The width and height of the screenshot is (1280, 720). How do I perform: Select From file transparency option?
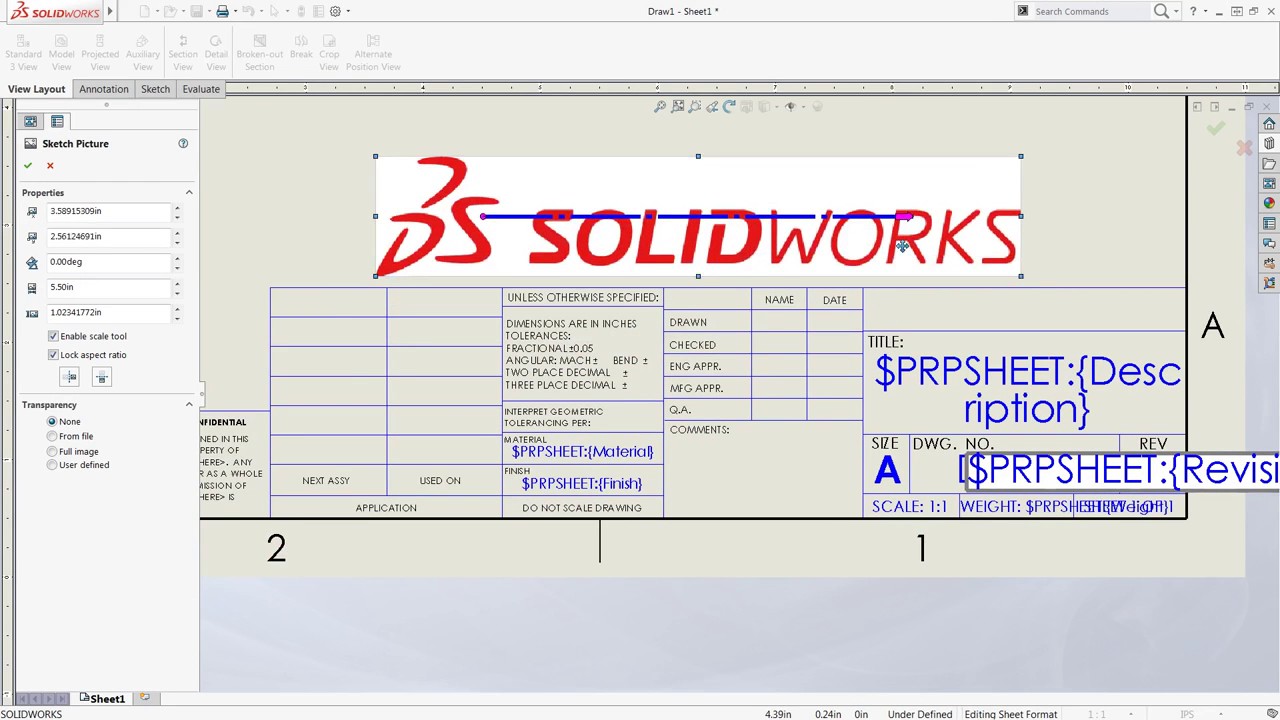(x=52, y=436)
